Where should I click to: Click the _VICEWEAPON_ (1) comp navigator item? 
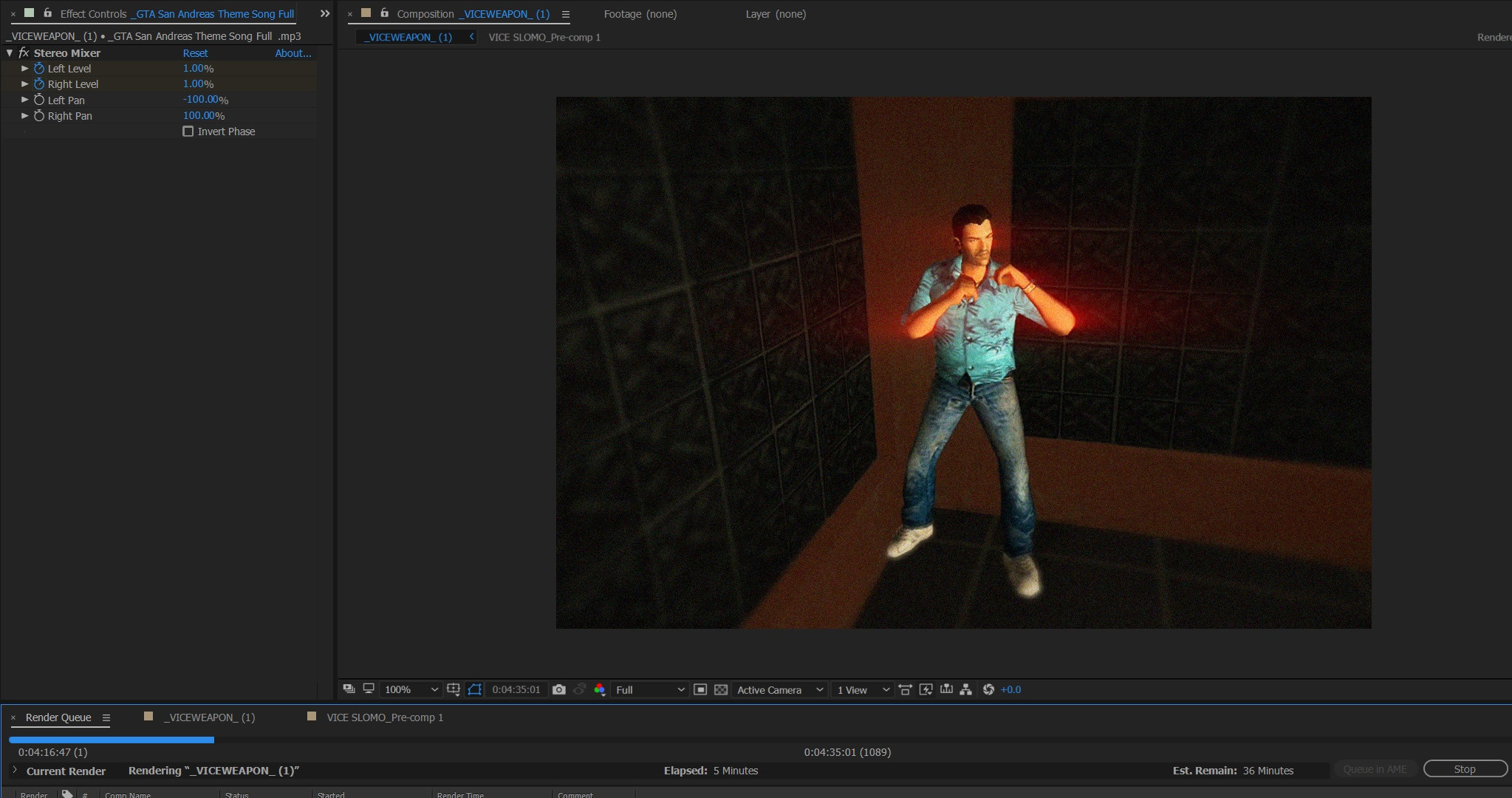[x=410, y=37]
